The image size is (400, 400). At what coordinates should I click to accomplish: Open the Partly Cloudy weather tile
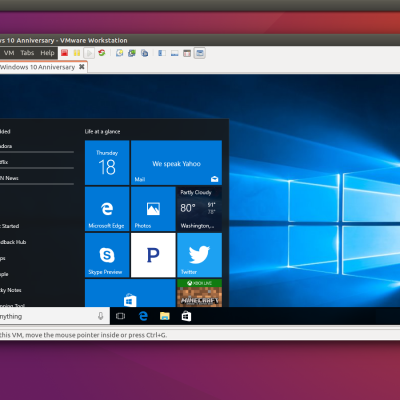(x=199, y=209)
